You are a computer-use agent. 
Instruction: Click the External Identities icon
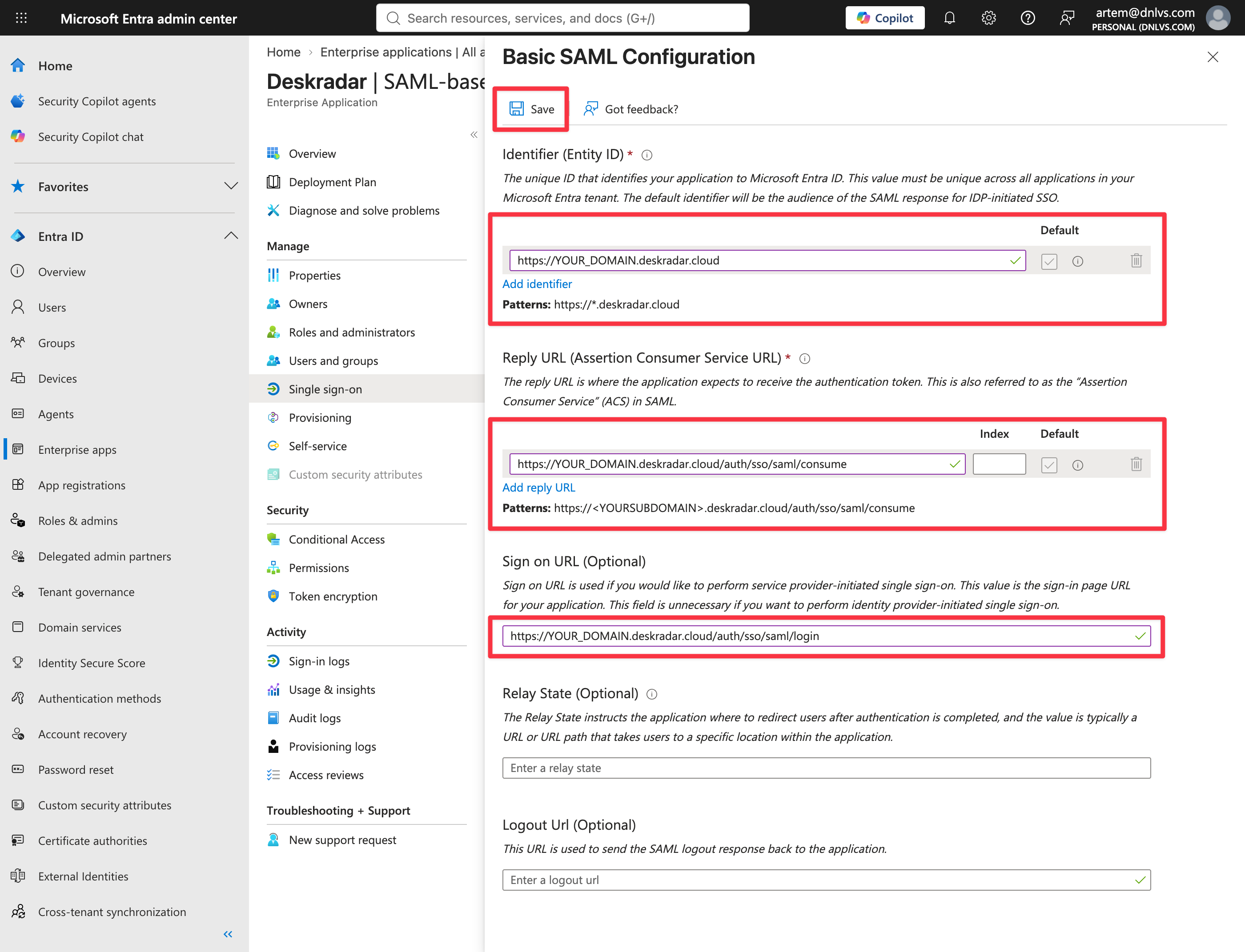click(18, 876)
